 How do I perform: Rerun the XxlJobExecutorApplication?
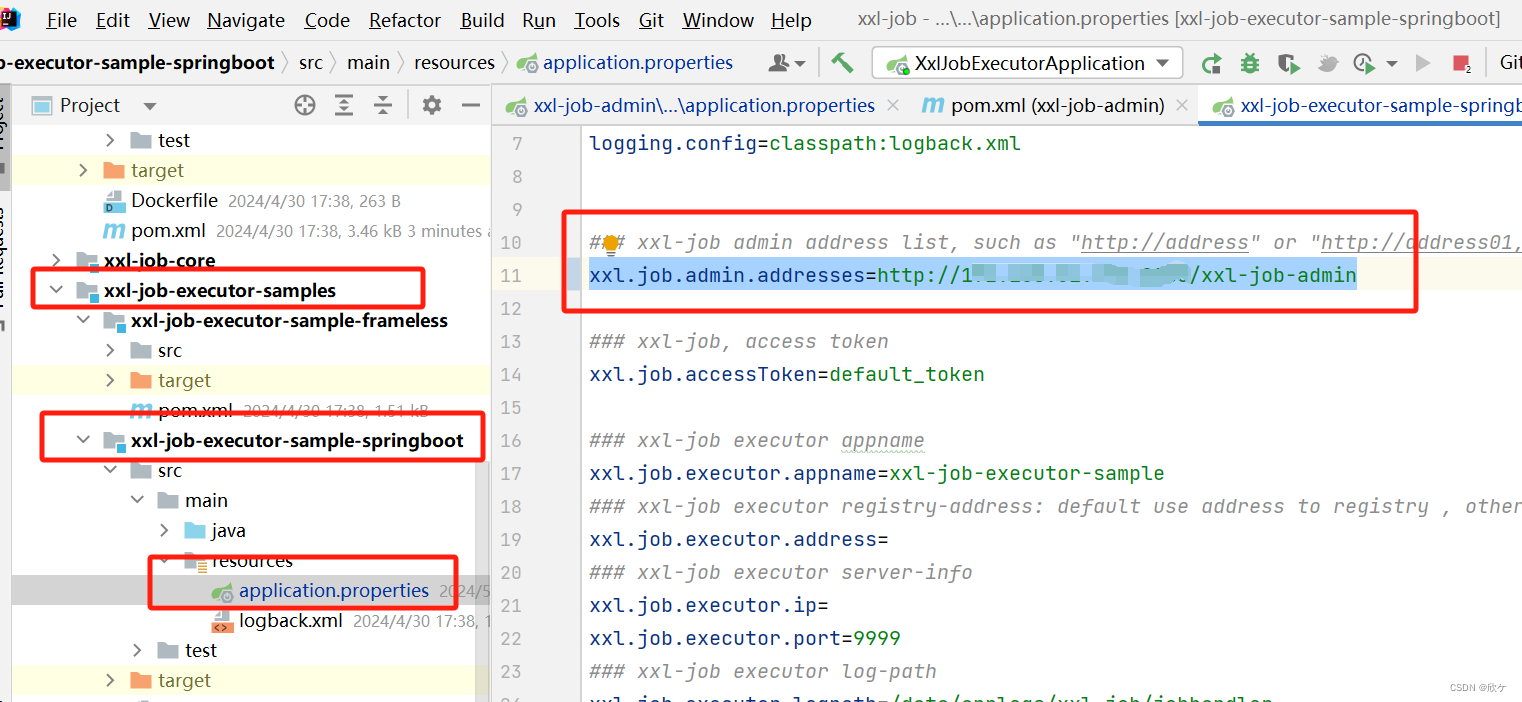(x=1211, y=62)
